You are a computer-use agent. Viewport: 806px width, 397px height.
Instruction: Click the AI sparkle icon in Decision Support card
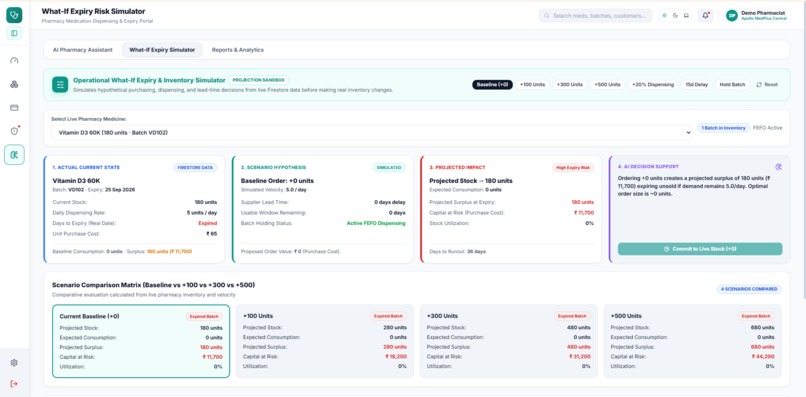coord(779,167)
